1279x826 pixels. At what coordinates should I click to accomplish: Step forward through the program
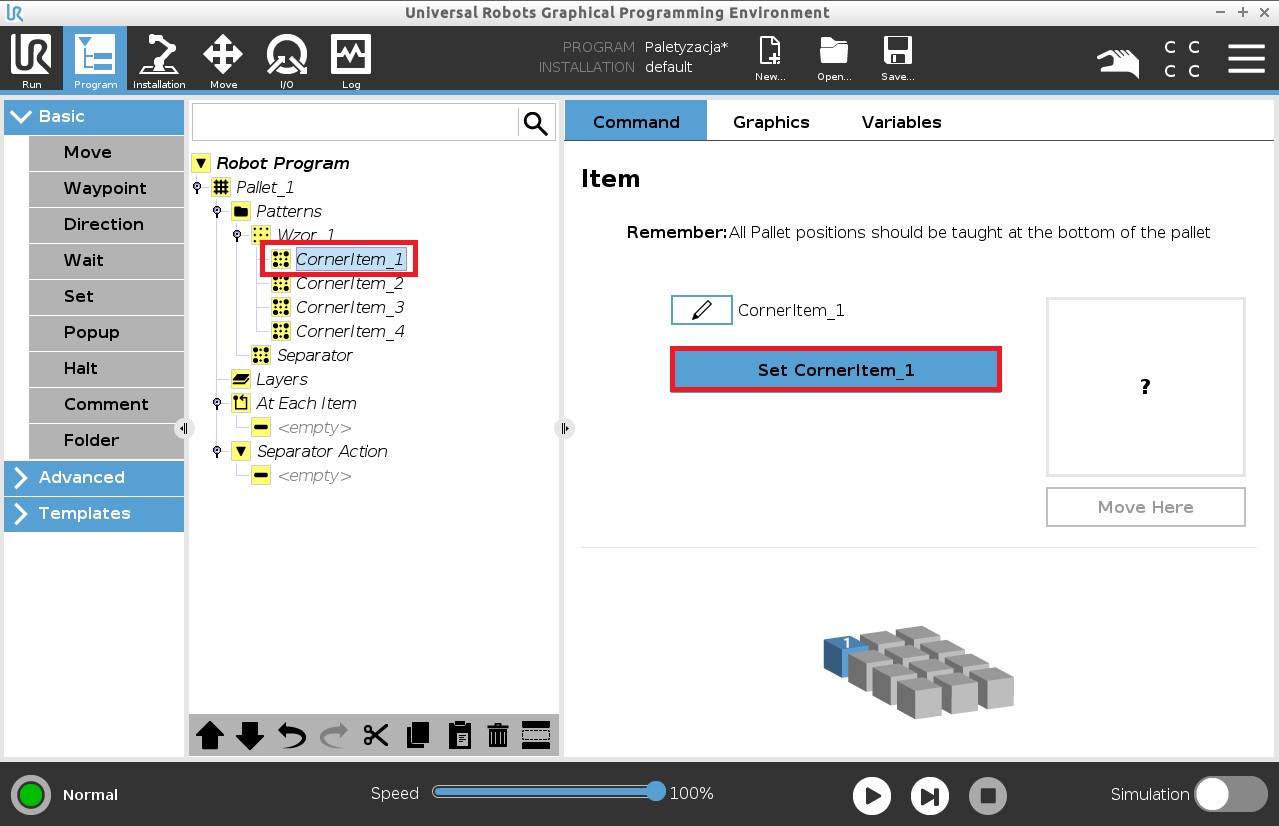[x=930, y=796]
